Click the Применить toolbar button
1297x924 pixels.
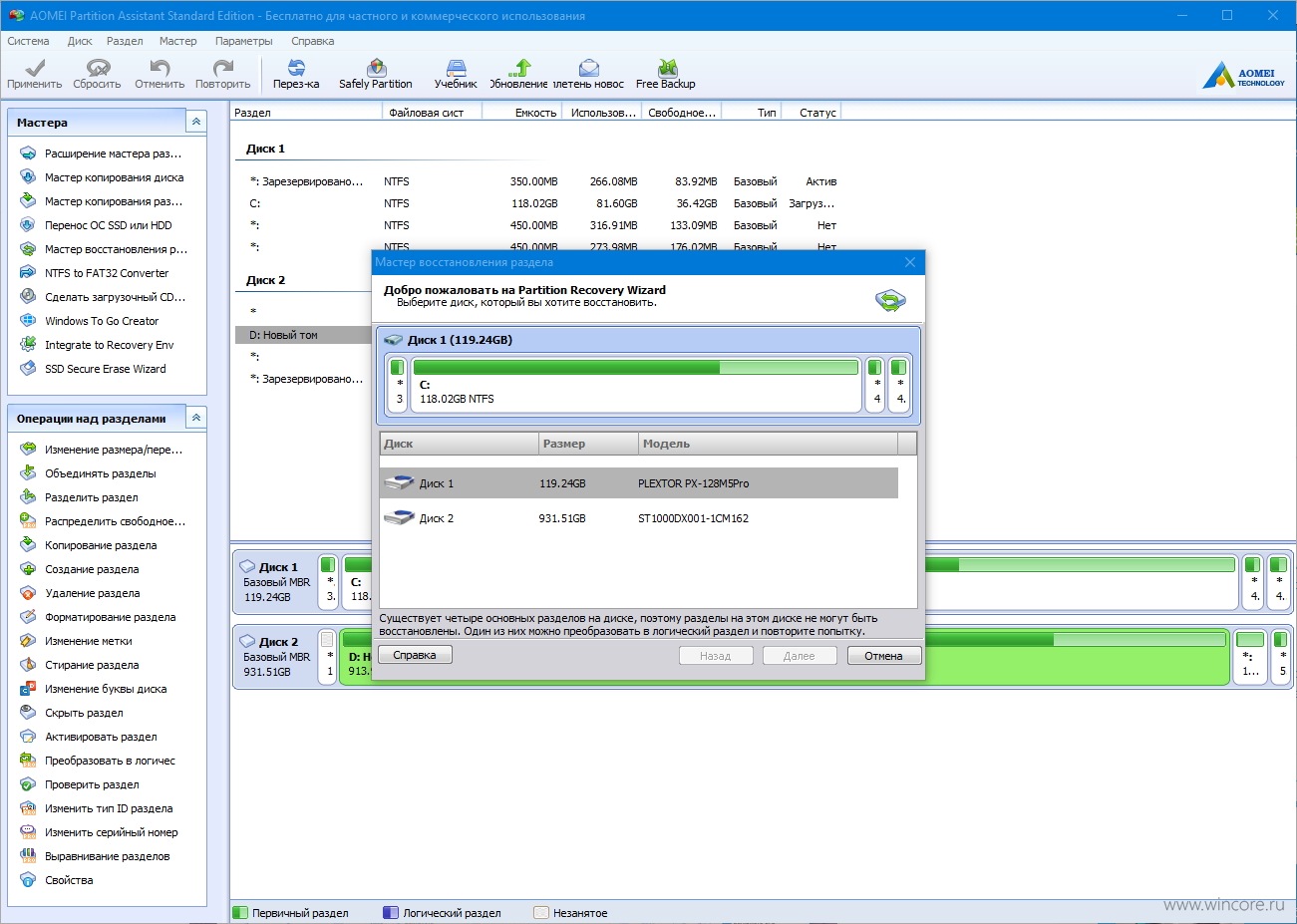click(35, 74)
